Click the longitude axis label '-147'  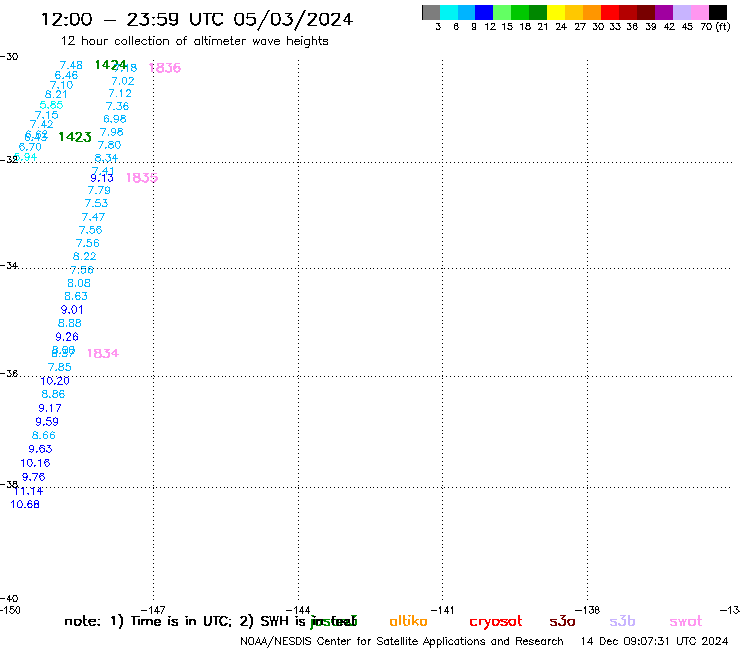tap(153, 610)
